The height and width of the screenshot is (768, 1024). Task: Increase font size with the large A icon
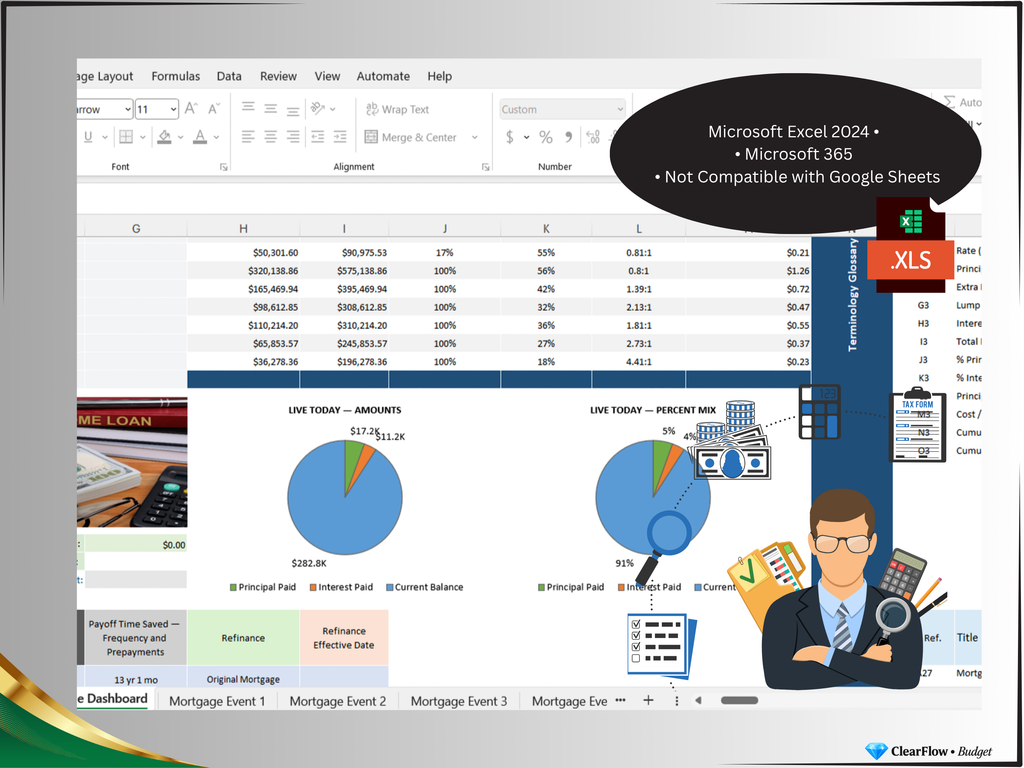tap(191, 108)
